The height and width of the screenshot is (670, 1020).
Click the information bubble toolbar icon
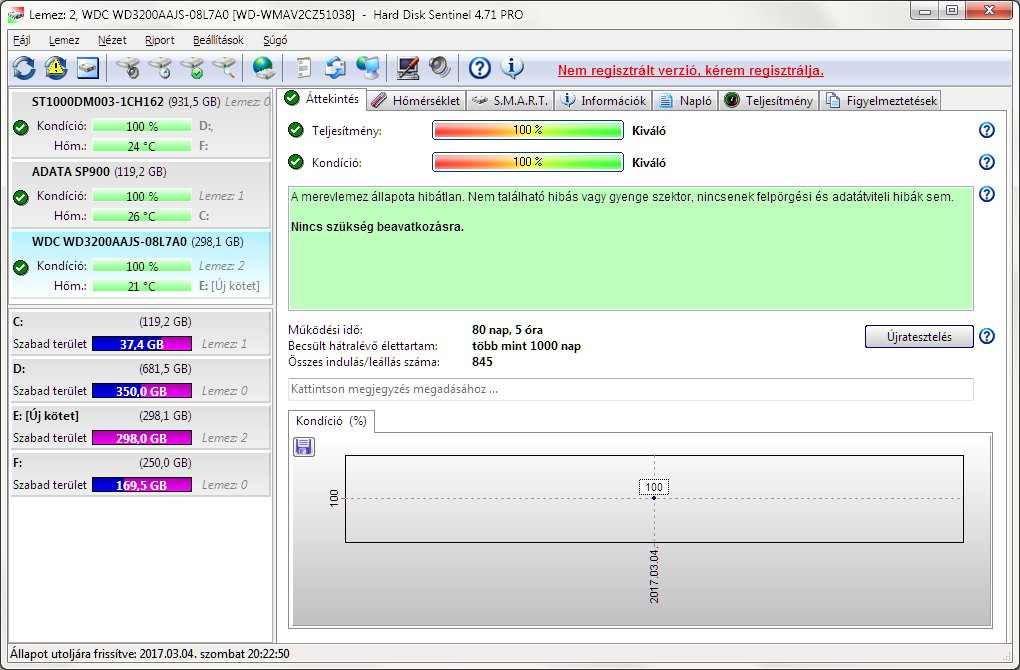coord(513,68)
